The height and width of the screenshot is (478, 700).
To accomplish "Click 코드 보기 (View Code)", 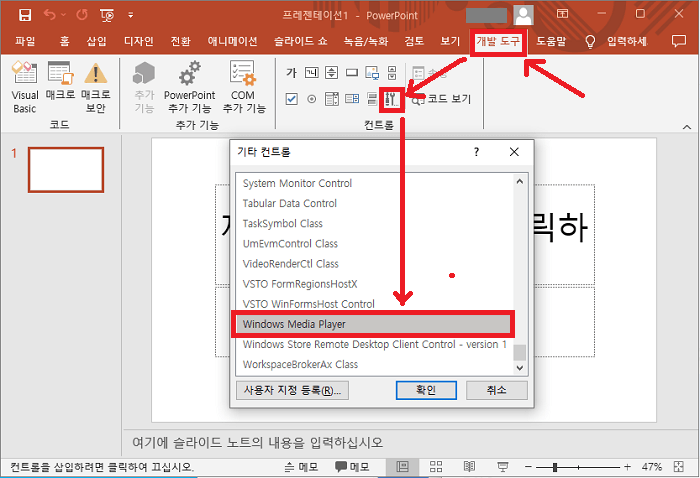I will [x=441, y=99].
